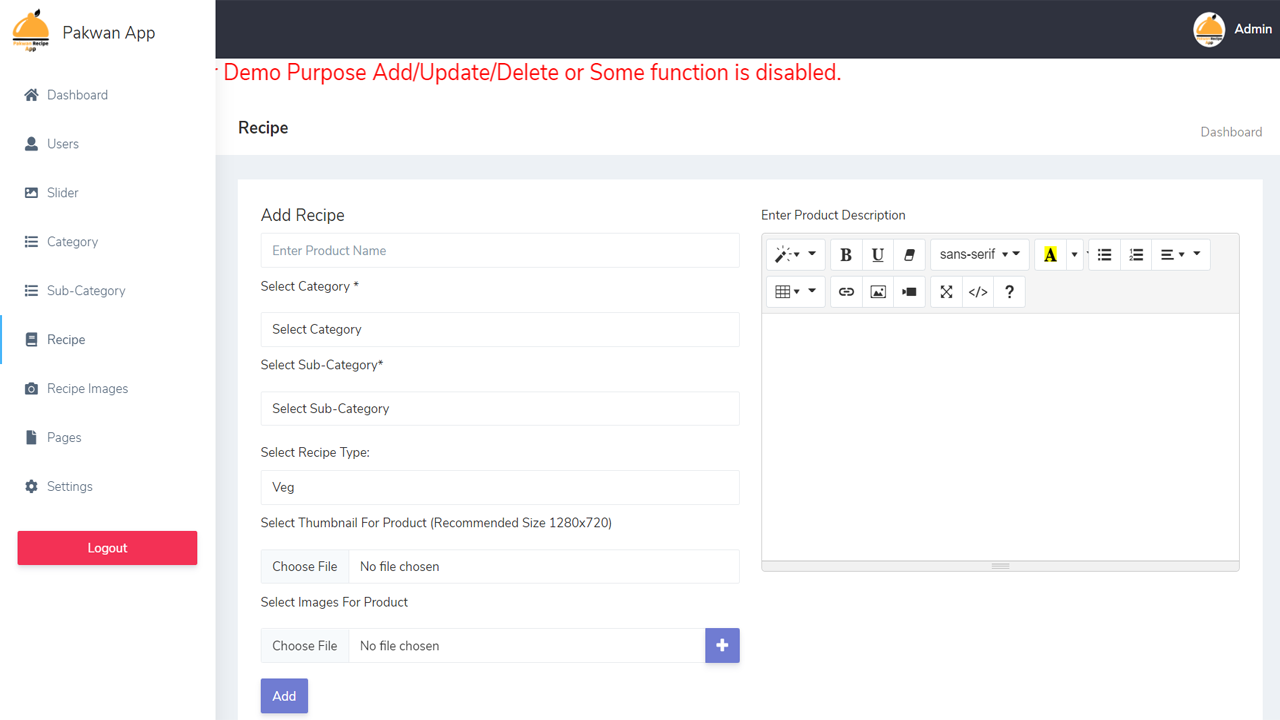
Task: Focus the Enter Product Name field
Action: 500,251
